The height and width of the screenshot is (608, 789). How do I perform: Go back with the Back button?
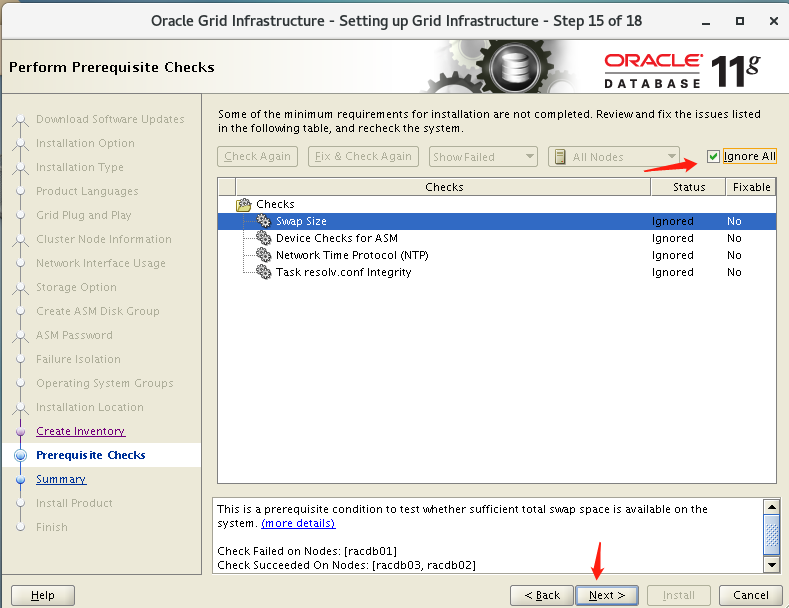tap(542, 595)
